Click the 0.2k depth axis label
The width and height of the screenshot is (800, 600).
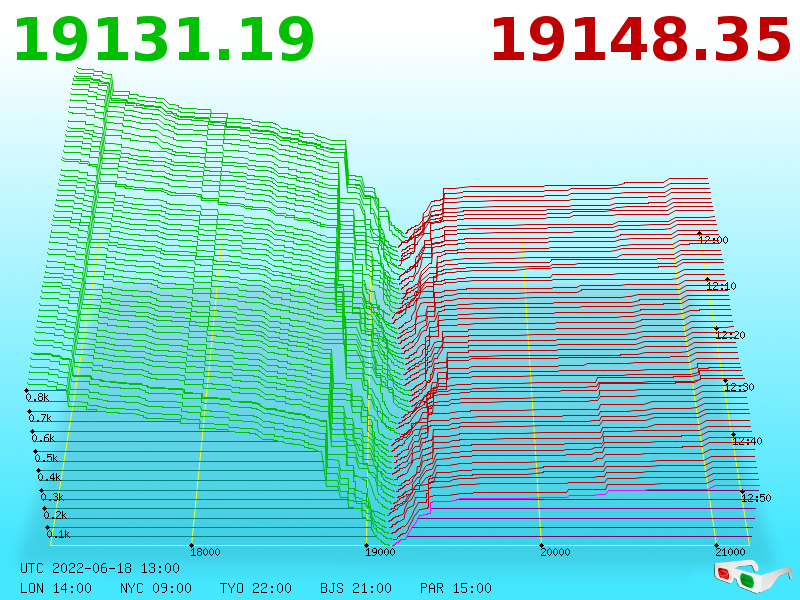point(56,515)
